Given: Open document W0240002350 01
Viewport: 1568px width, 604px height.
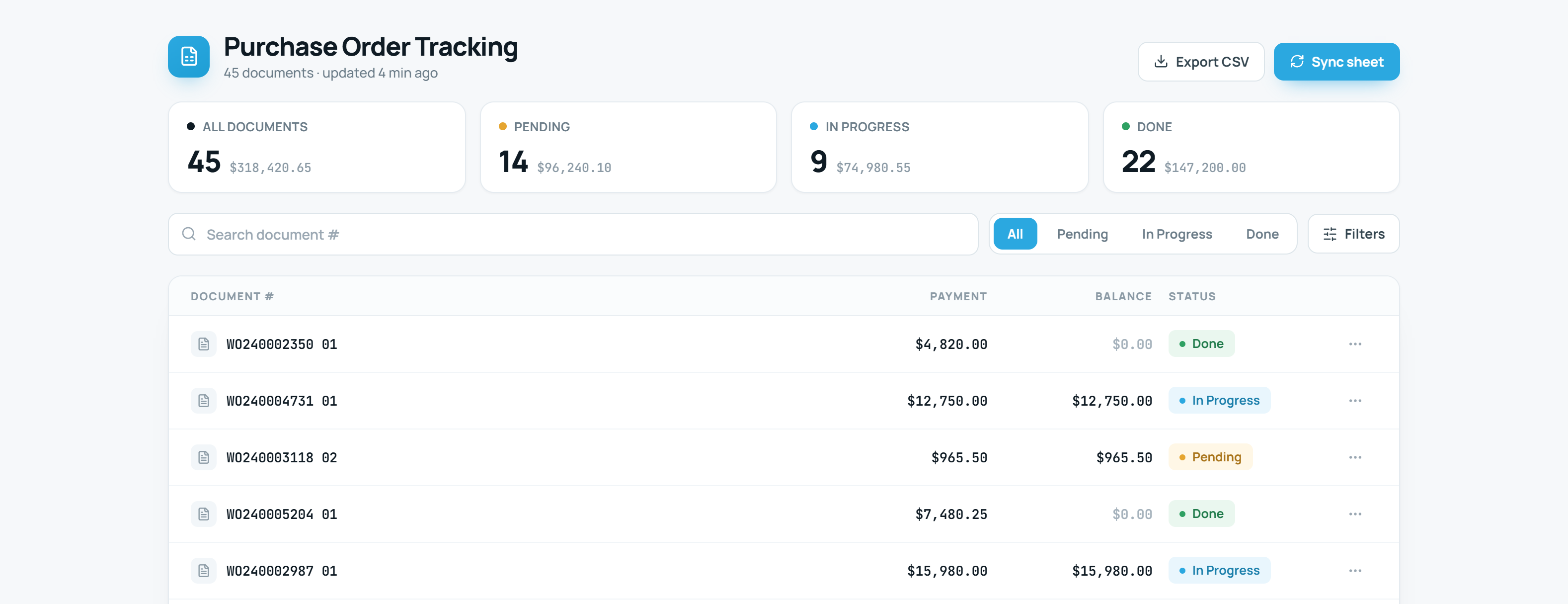Looking at the screenshot, I should coord(281,344).
